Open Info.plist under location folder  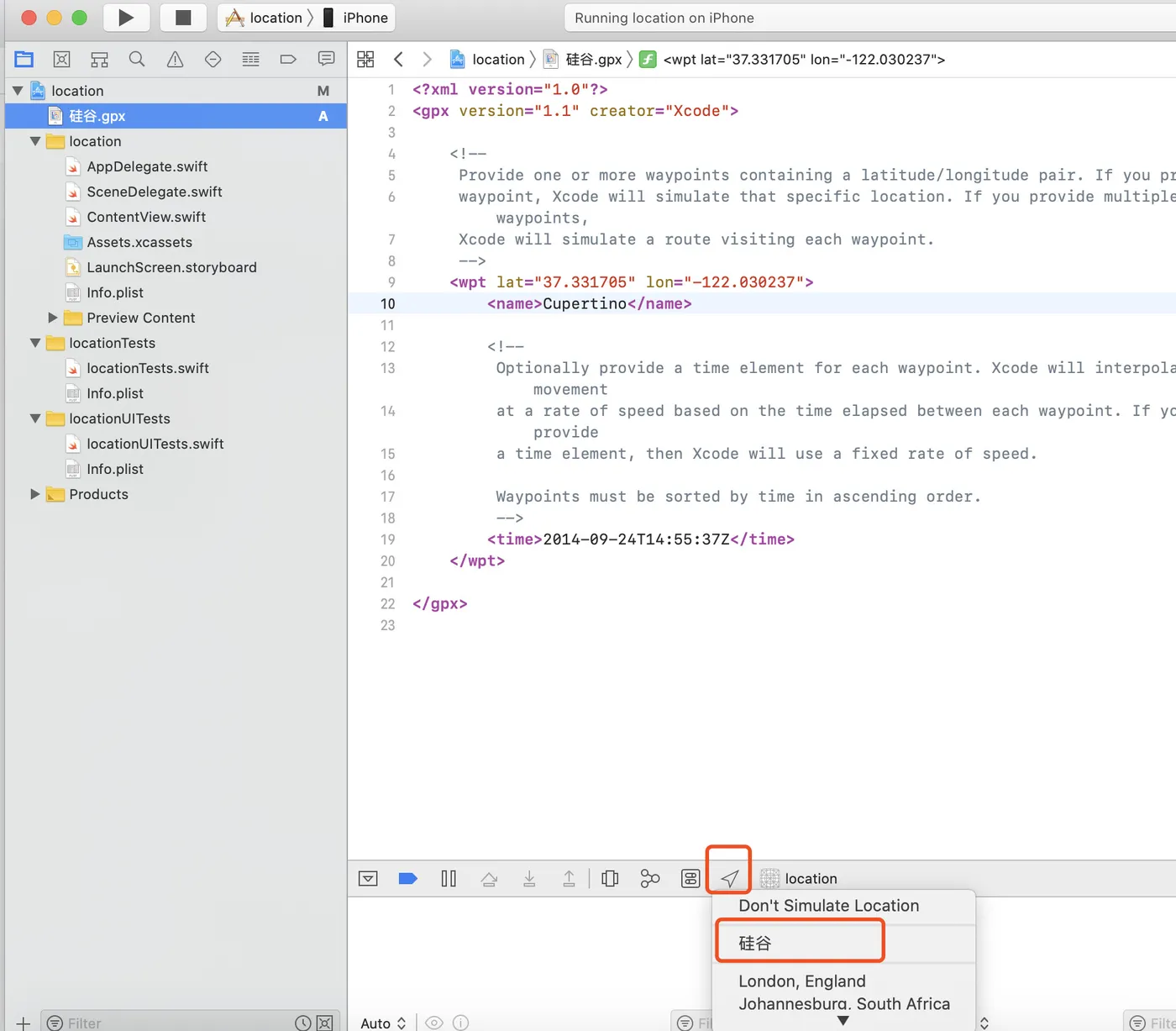click(x=115, y=292)
